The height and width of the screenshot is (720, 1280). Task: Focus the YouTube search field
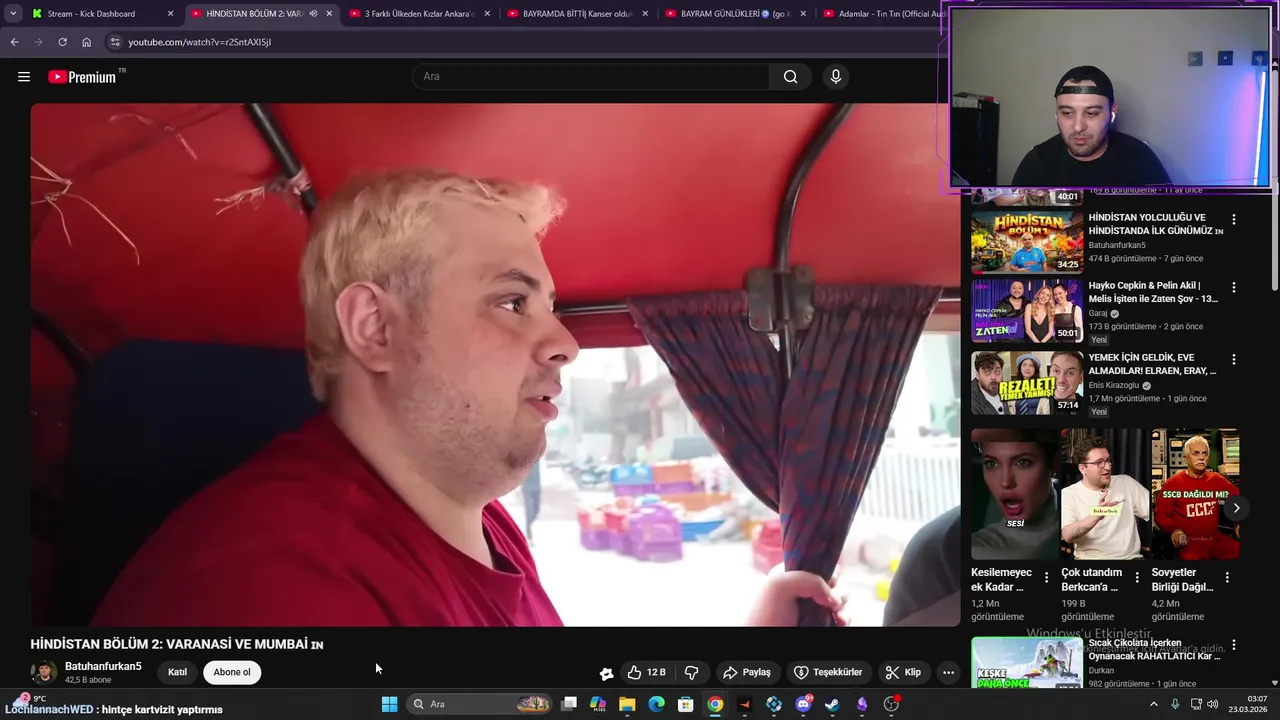tap(590, 77)
